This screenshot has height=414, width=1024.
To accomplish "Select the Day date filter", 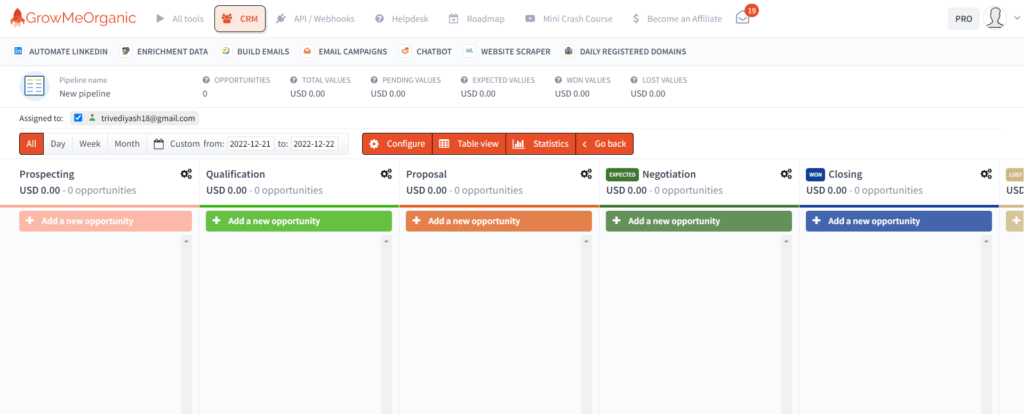I will 58,144.
